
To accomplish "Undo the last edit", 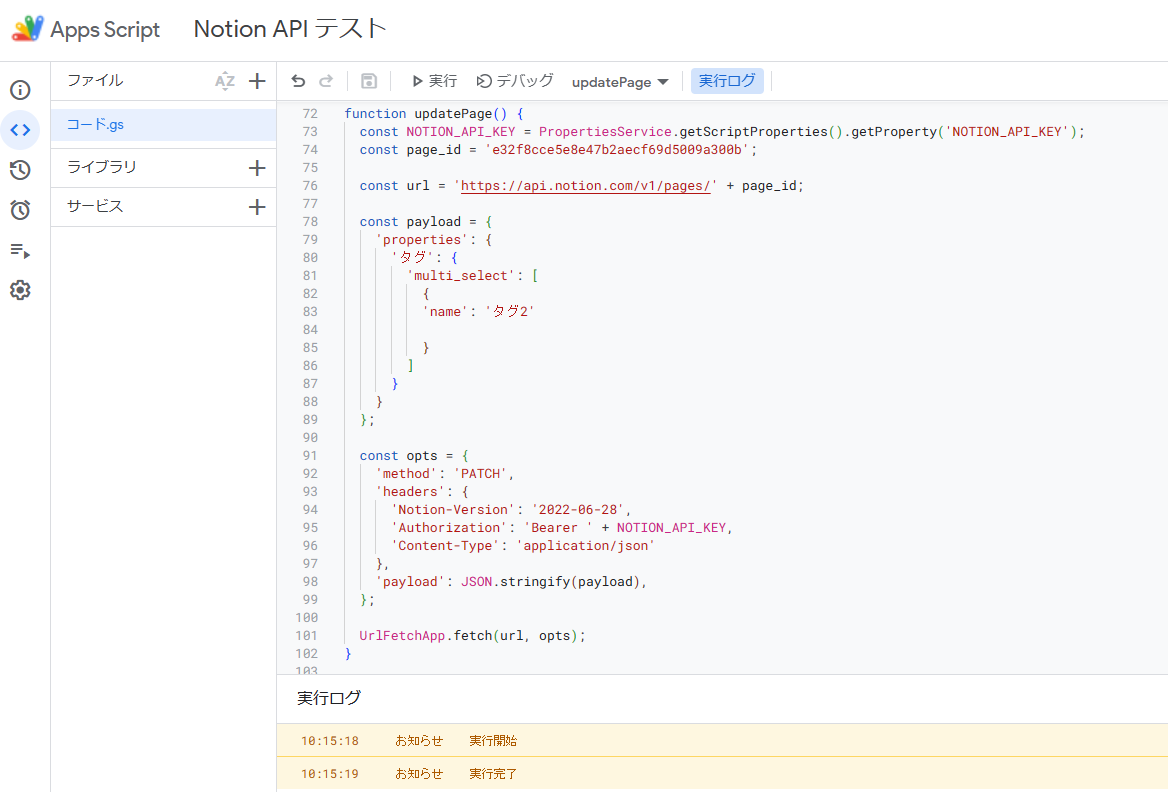I will (x=298, y=81).
